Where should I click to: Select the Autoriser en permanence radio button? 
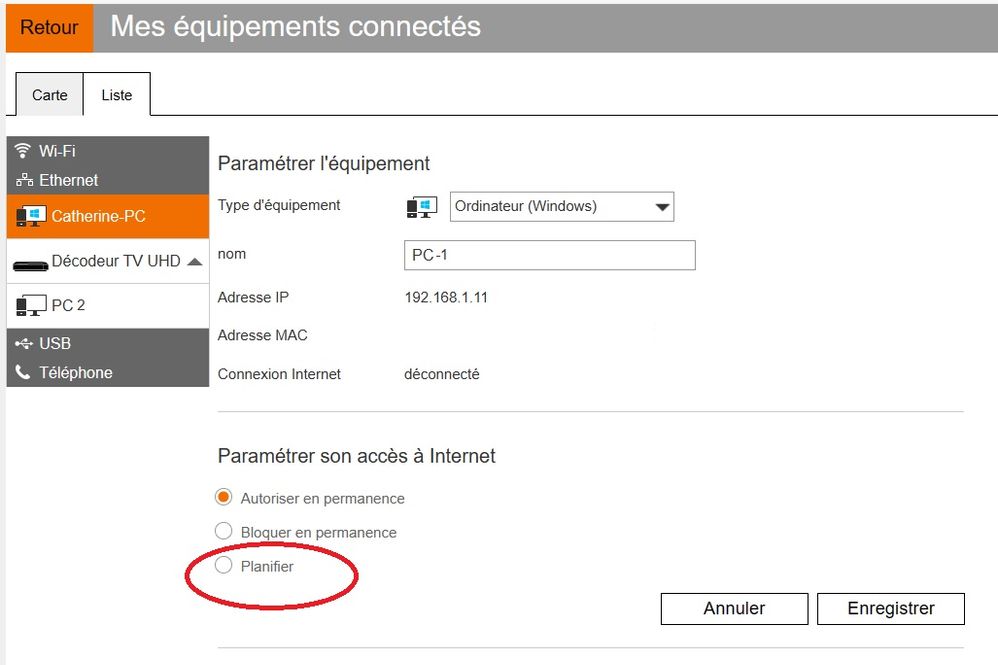point(224,498)
